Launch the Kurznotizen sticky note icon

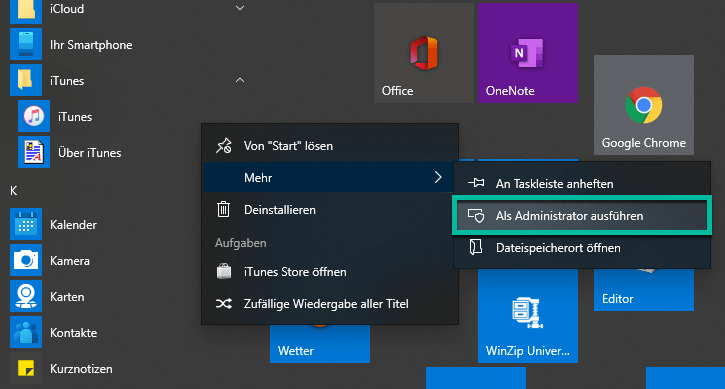coord(26,368)
